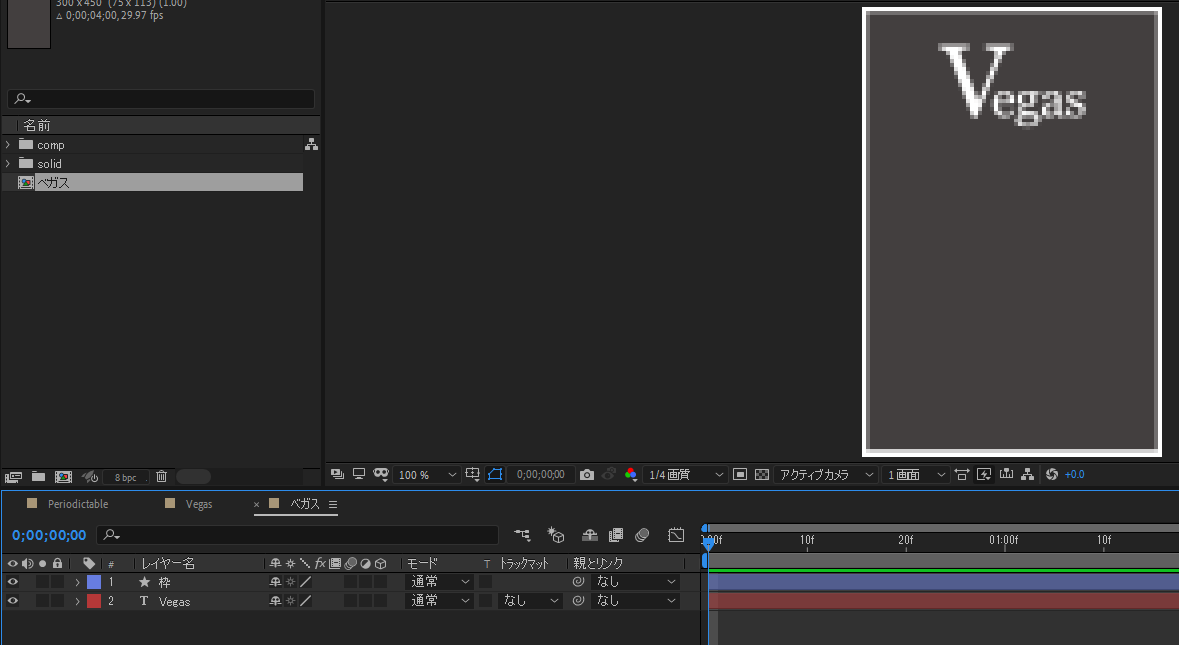Toggle Pixel Aspect Ratio Correction icon

tap(962, 474)
